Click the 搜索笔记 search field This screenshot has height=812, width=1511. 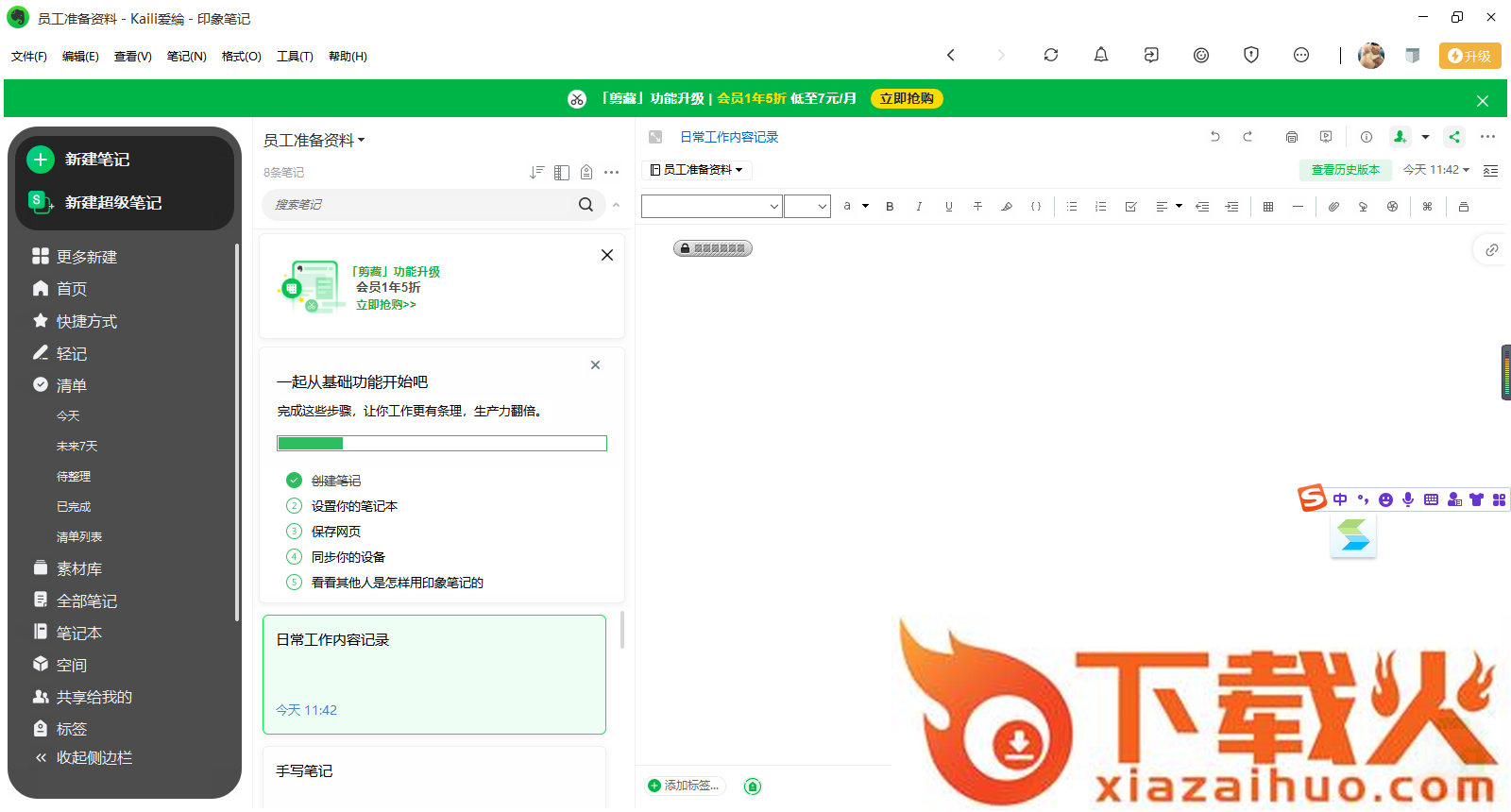(x=420, y=205)
